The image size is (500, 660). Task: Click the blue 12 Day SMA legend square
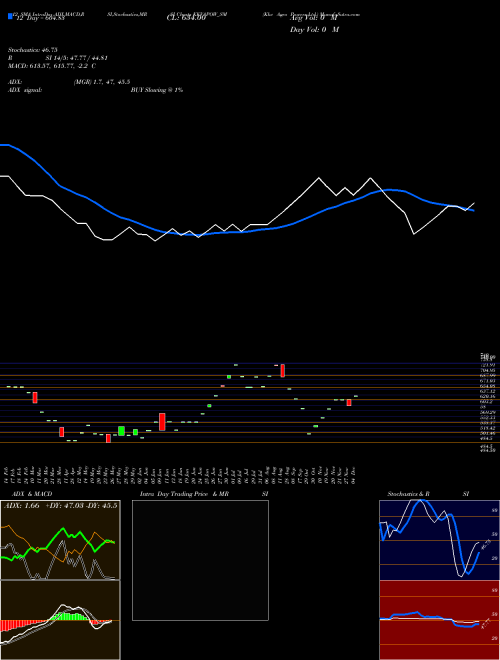tap(10, 16)
